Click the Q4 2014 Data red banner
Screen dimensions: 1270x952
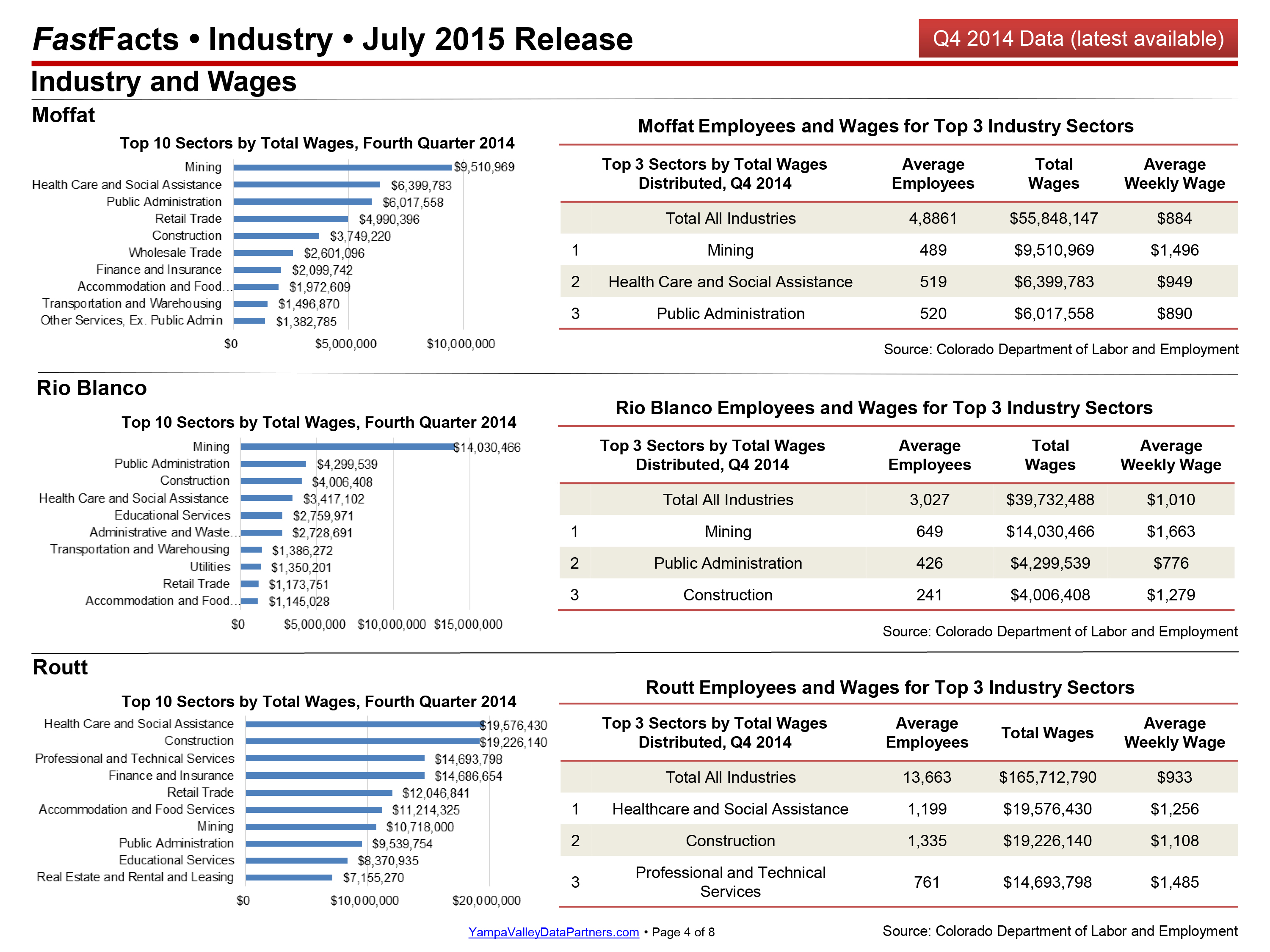1078,38
